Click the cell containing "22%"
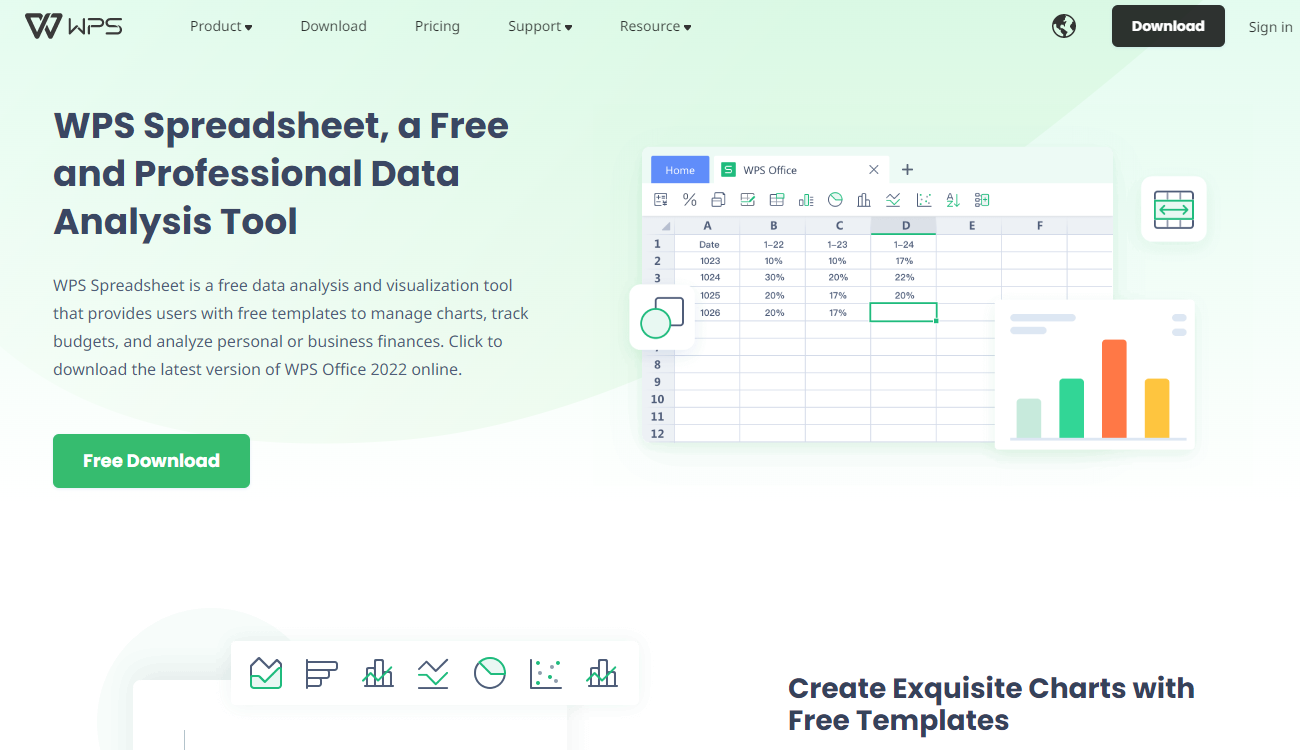Viewport: 1300px width, 750px height. [x=904, y=278]
